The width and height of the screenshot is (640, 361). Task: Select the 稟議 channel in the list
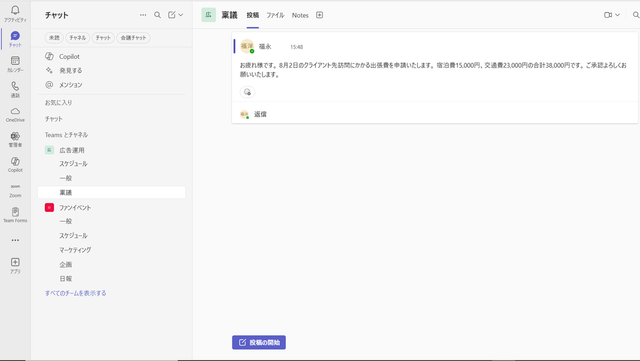pyautogui.click(x=111, y=192)
